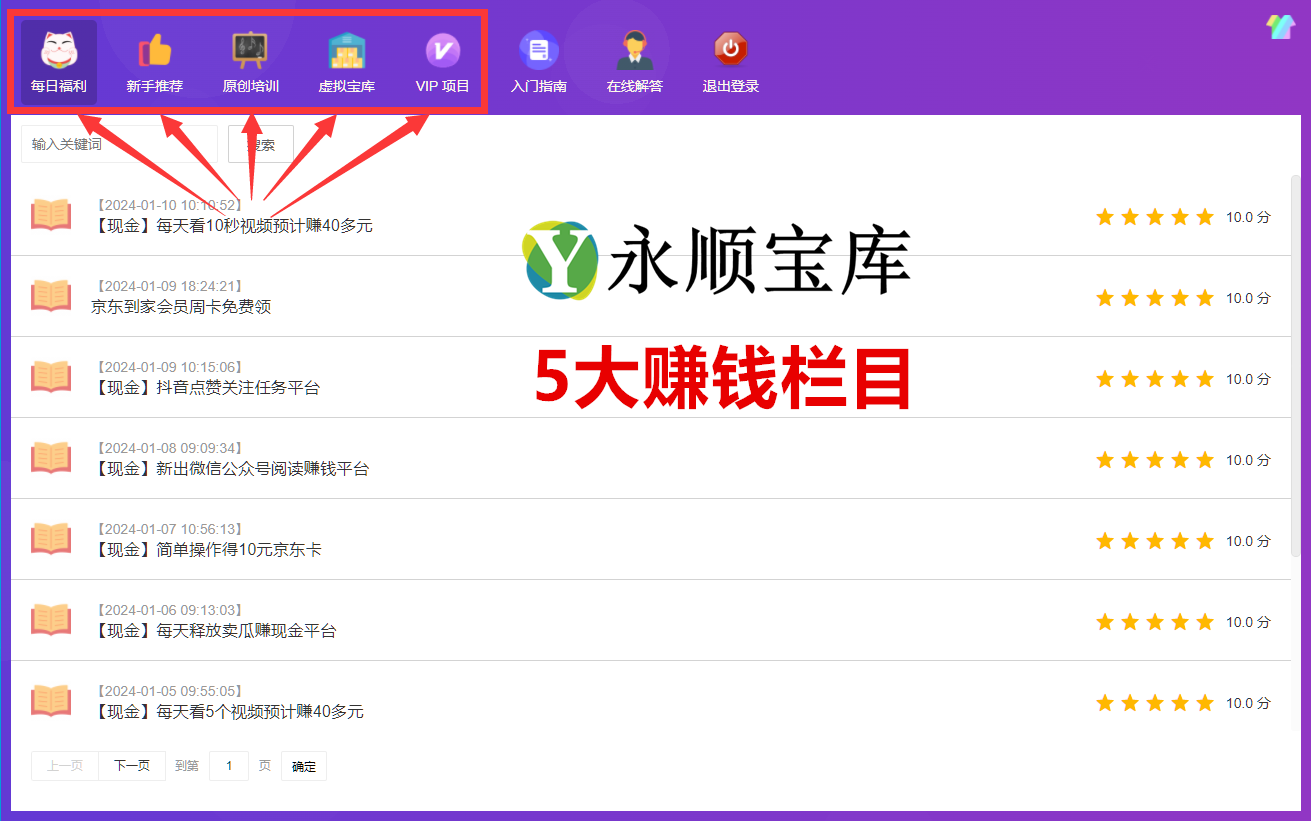This screenshot has height=821, width=1311.
Task: Open article 【现金】简单操作得10元京东卡
Action: (x=206, y=550)
